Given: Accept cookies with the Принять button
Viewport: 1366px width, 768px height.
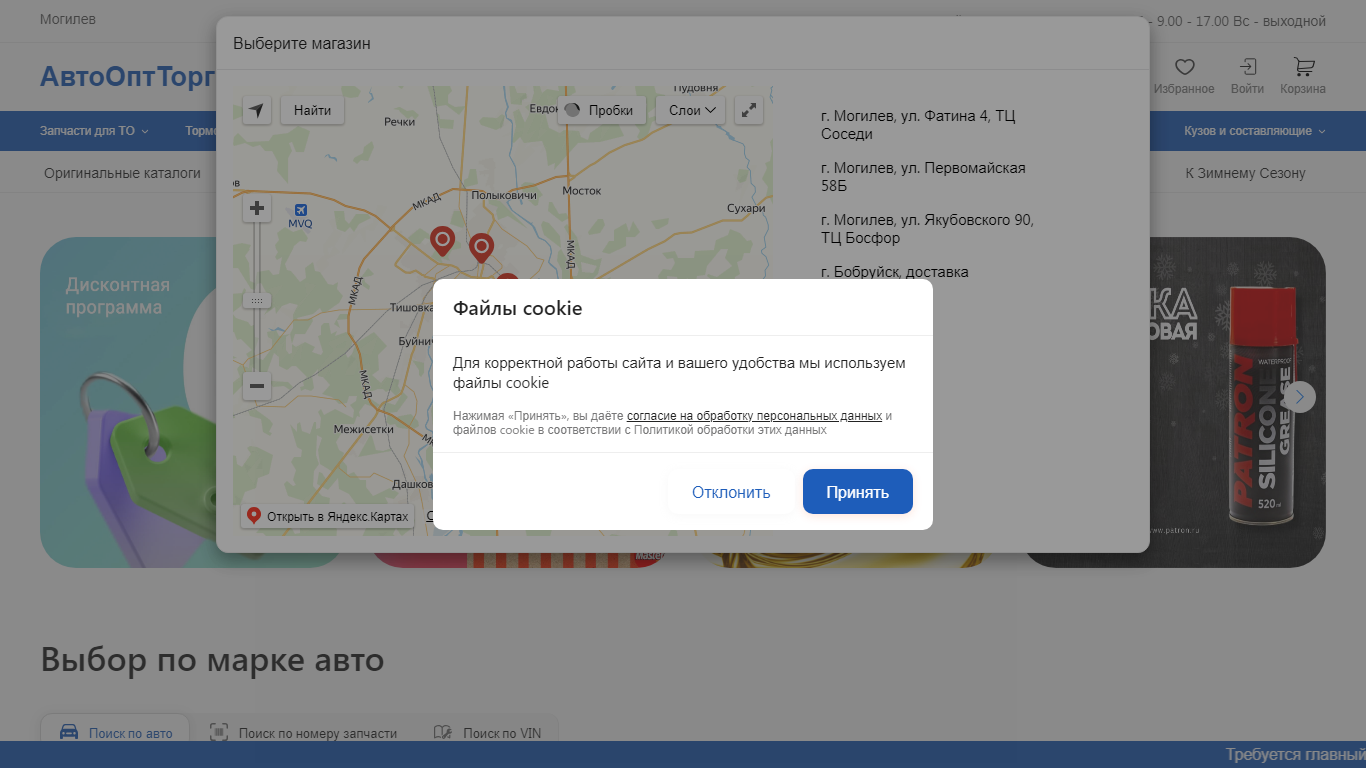Looking at the screenshot, I should point(857,492).
